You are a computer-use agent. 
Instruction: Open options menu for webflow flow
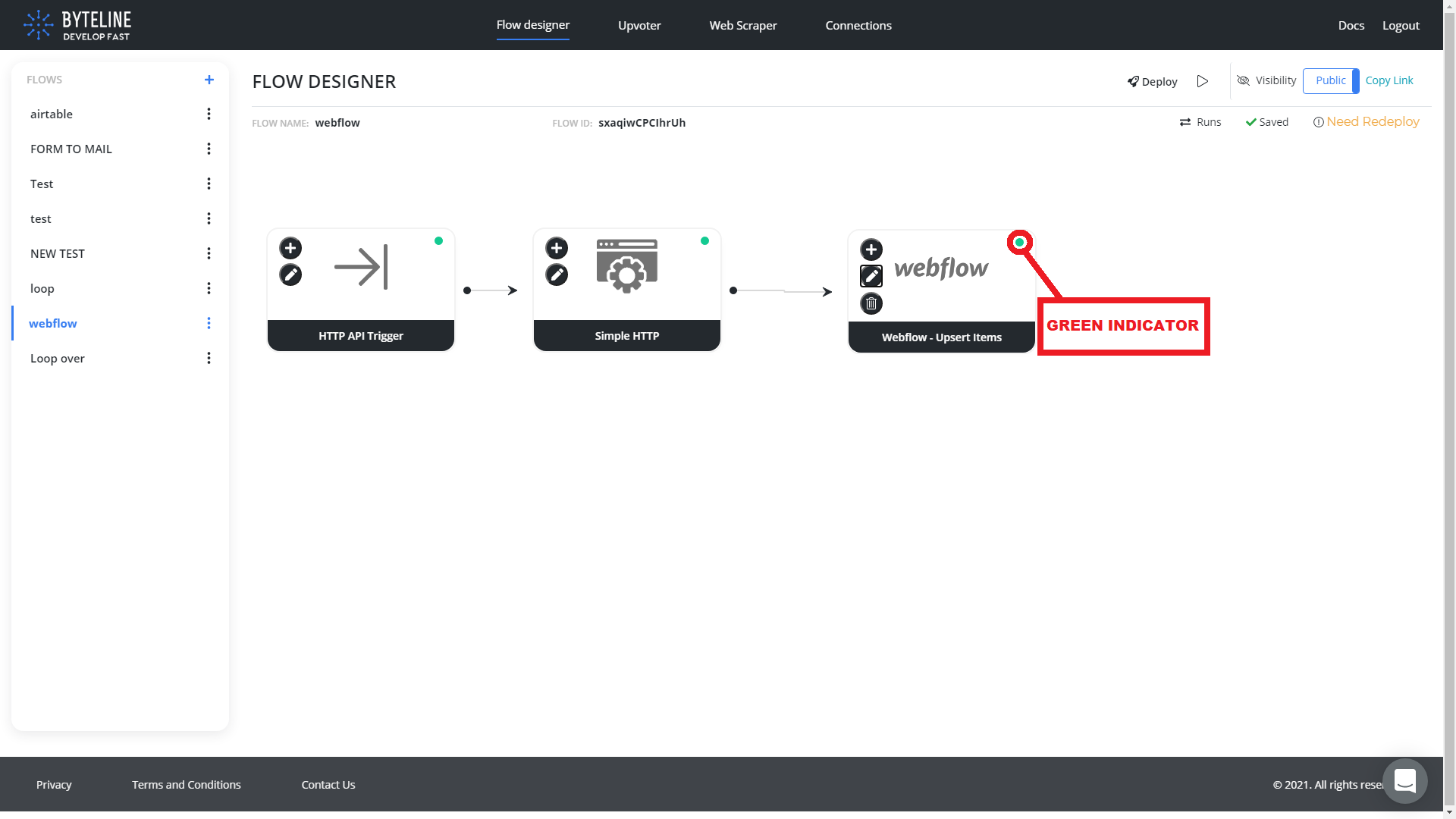point(209,323)
